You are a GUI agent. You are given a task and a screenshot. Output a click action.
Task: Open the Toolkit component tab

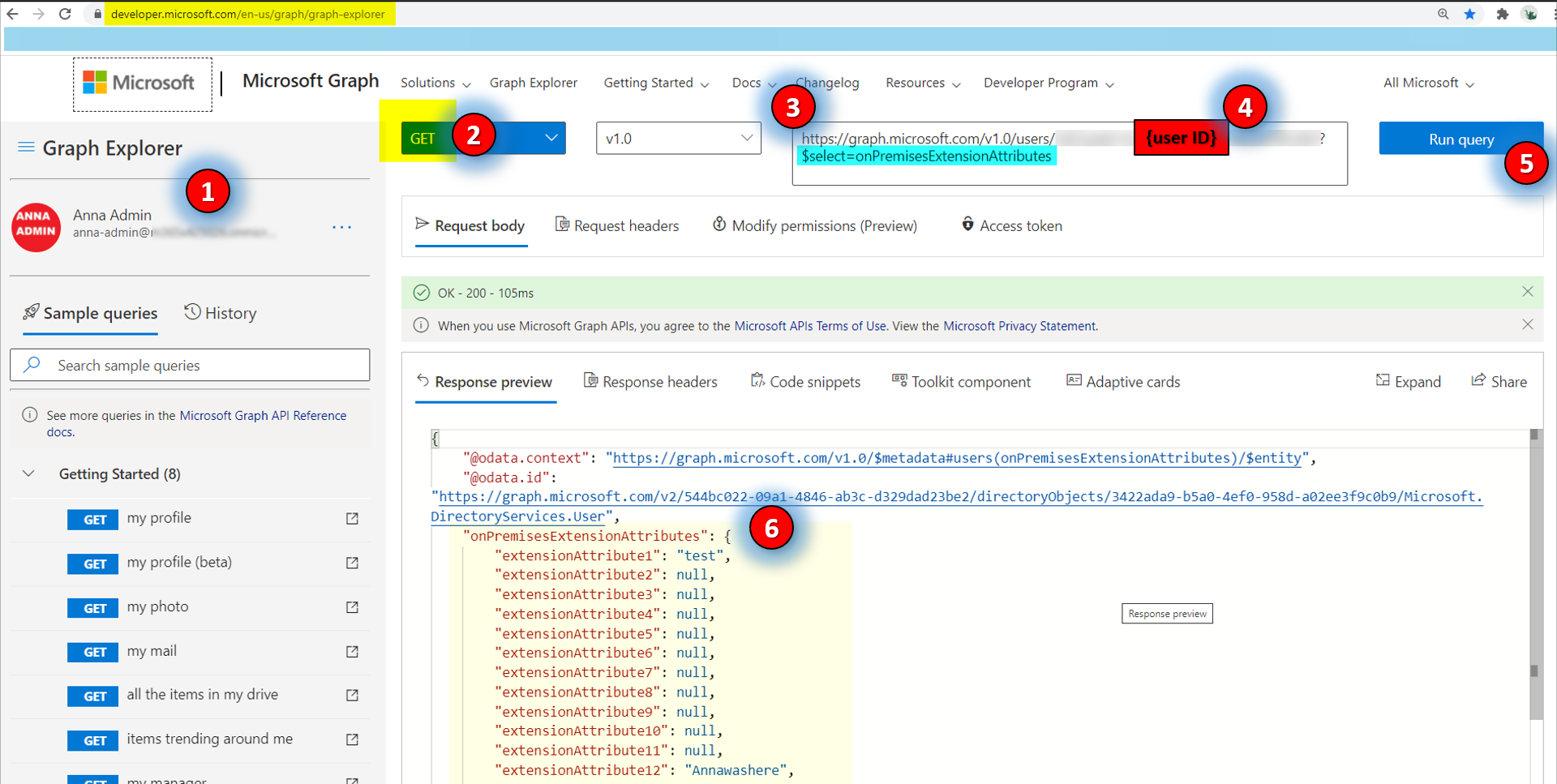click(x=961, y=381)
